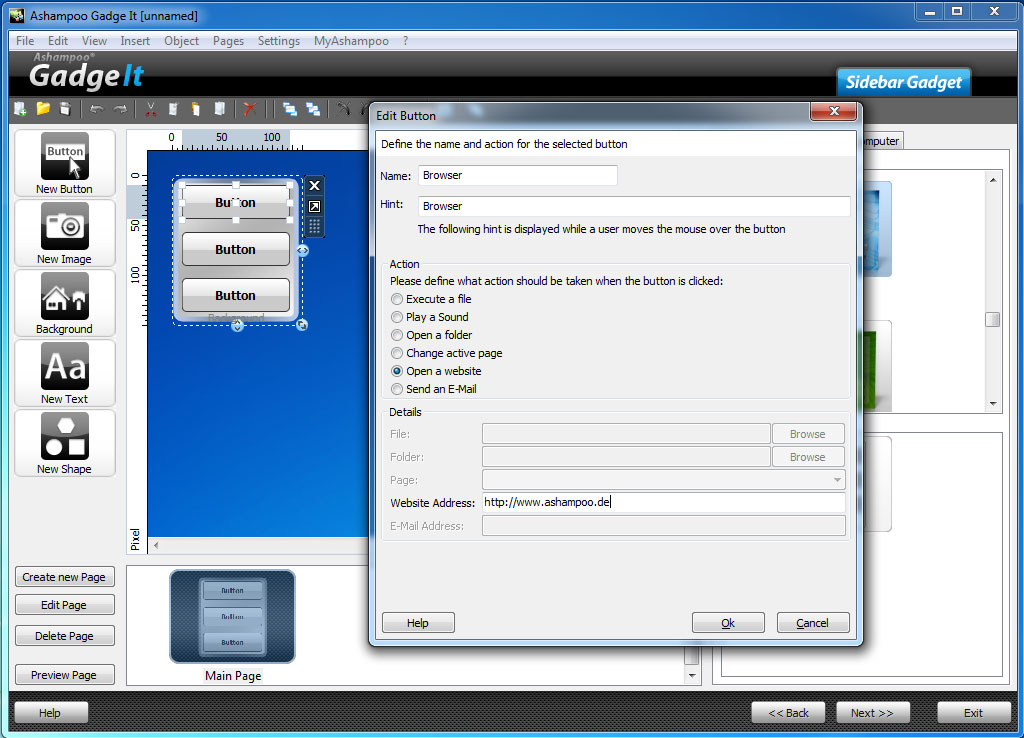Click the redo arrow in toolbar
Screen dimensions: 1024x738
coord(120,109)
